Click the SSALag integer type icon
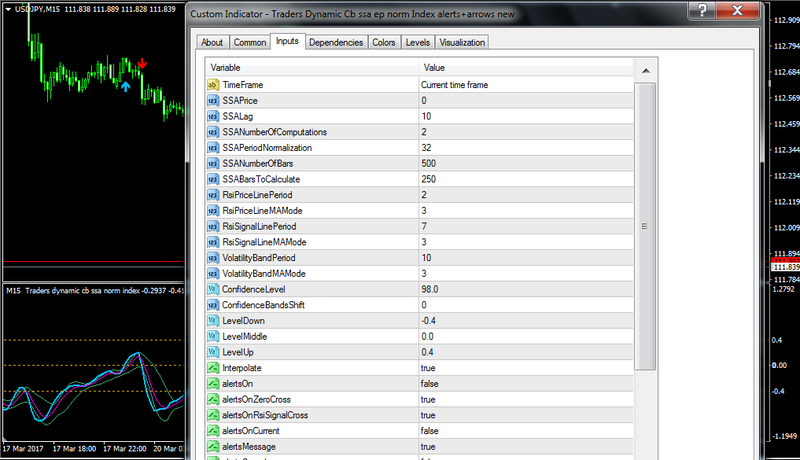The height and width of the screenshot is (460, 800). point(213,116)
